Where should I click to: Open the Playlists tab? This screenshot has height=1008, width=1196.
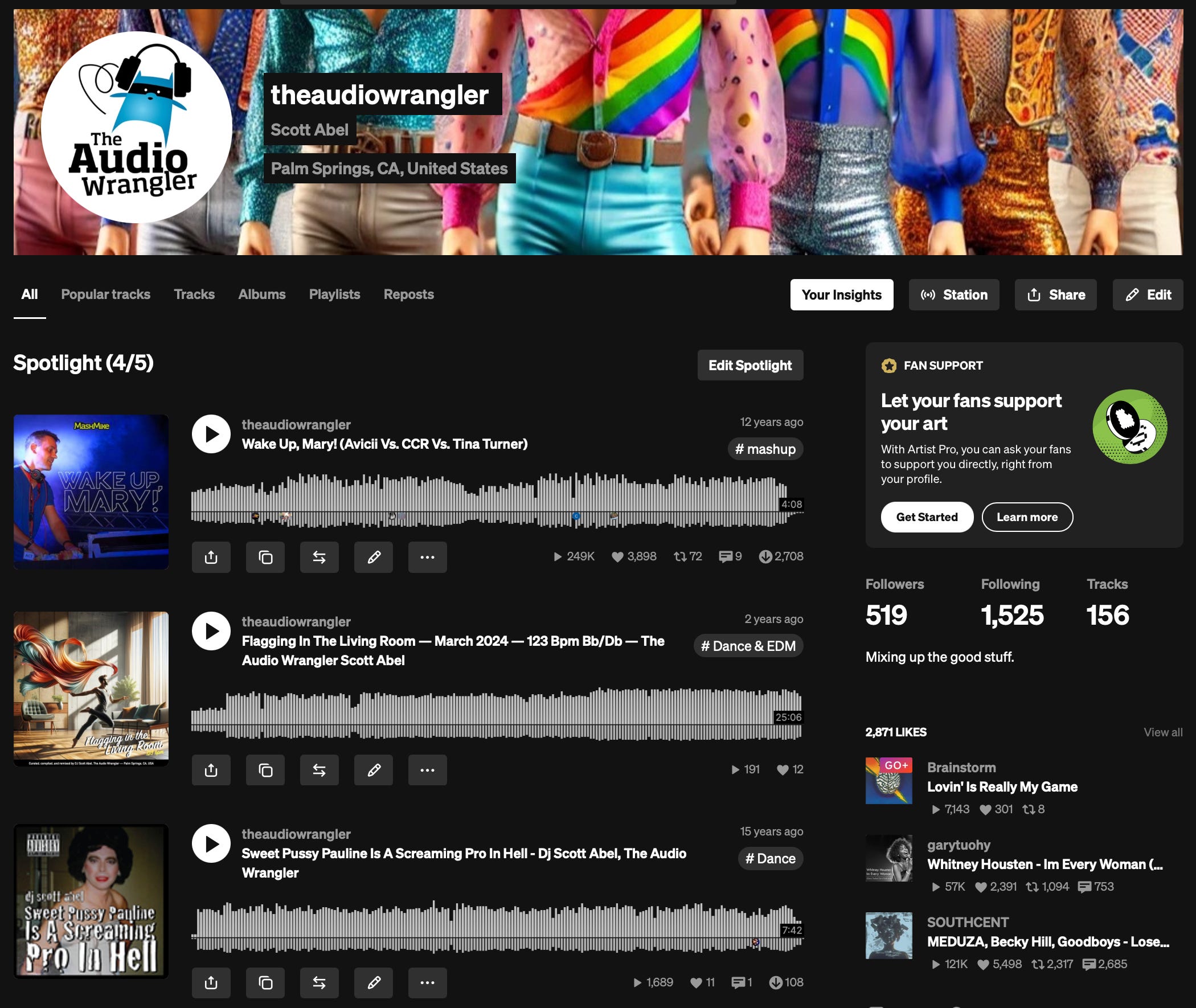click(x=334, y=294)
